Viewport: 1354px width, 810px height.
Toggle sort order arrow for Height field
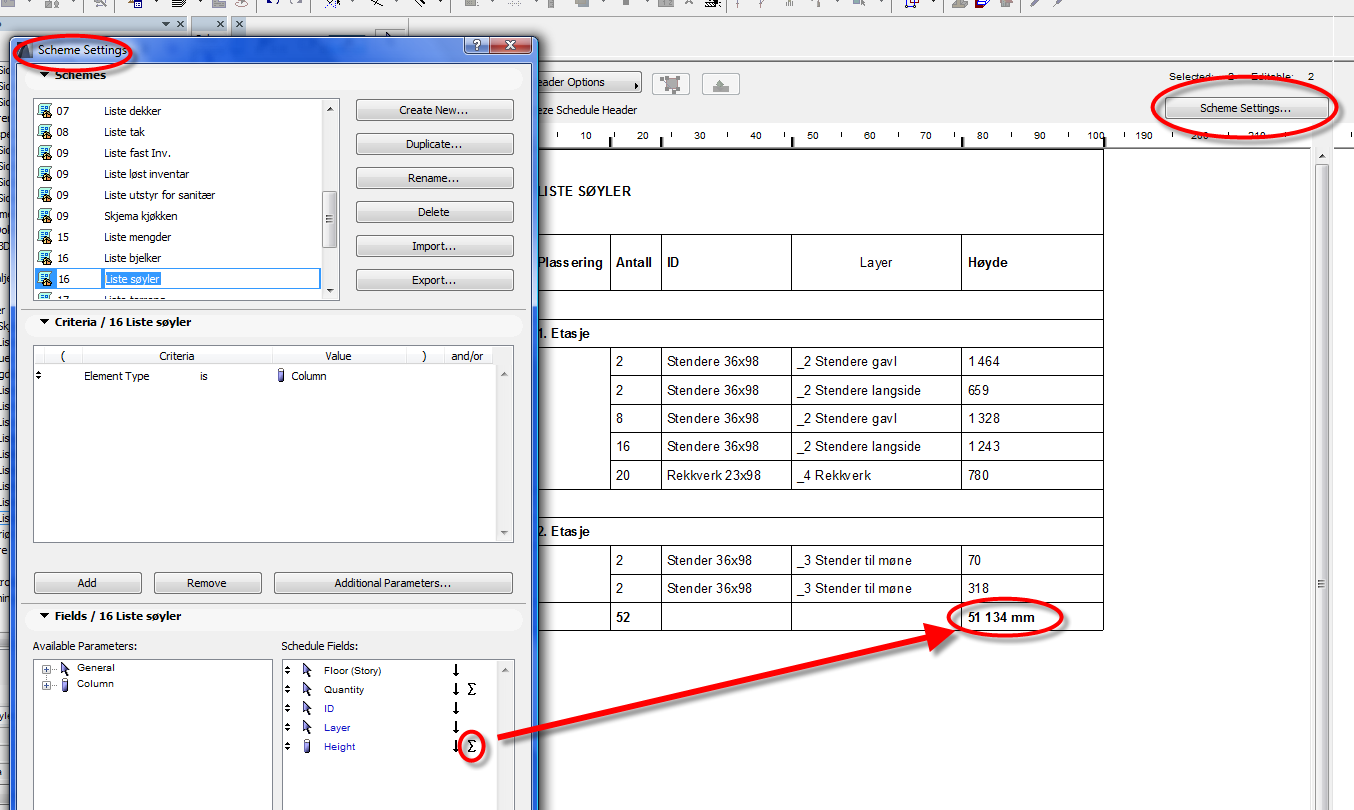point(456,747)
